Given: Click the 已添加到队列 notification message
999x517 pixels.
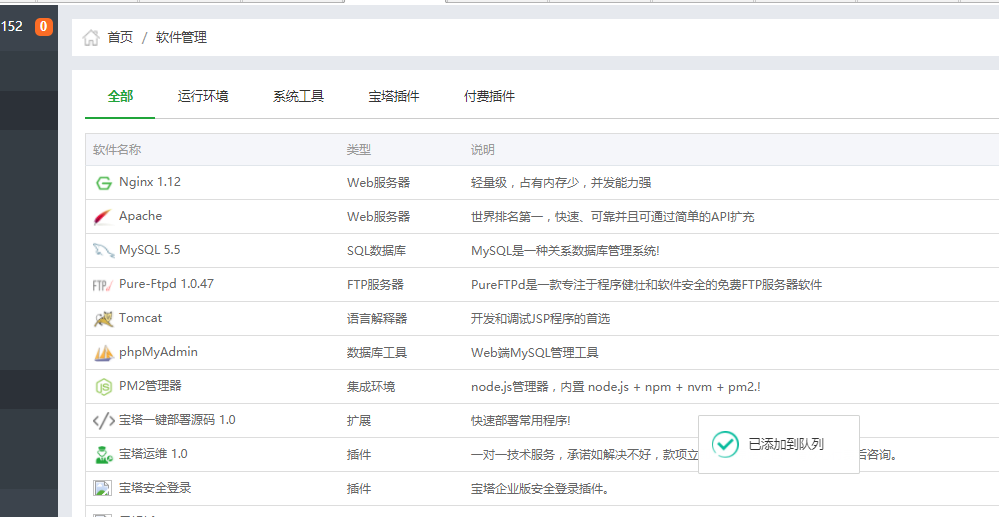Looking at the screenshot, I should [786, 444].
